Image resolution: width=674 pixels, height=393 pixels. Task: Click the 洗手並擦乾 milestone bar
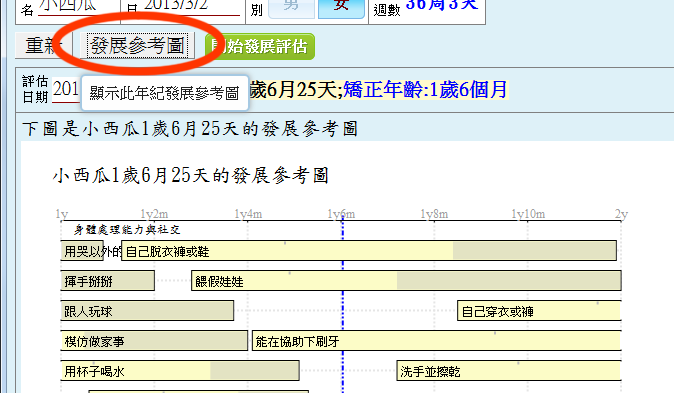pos(509,371)
